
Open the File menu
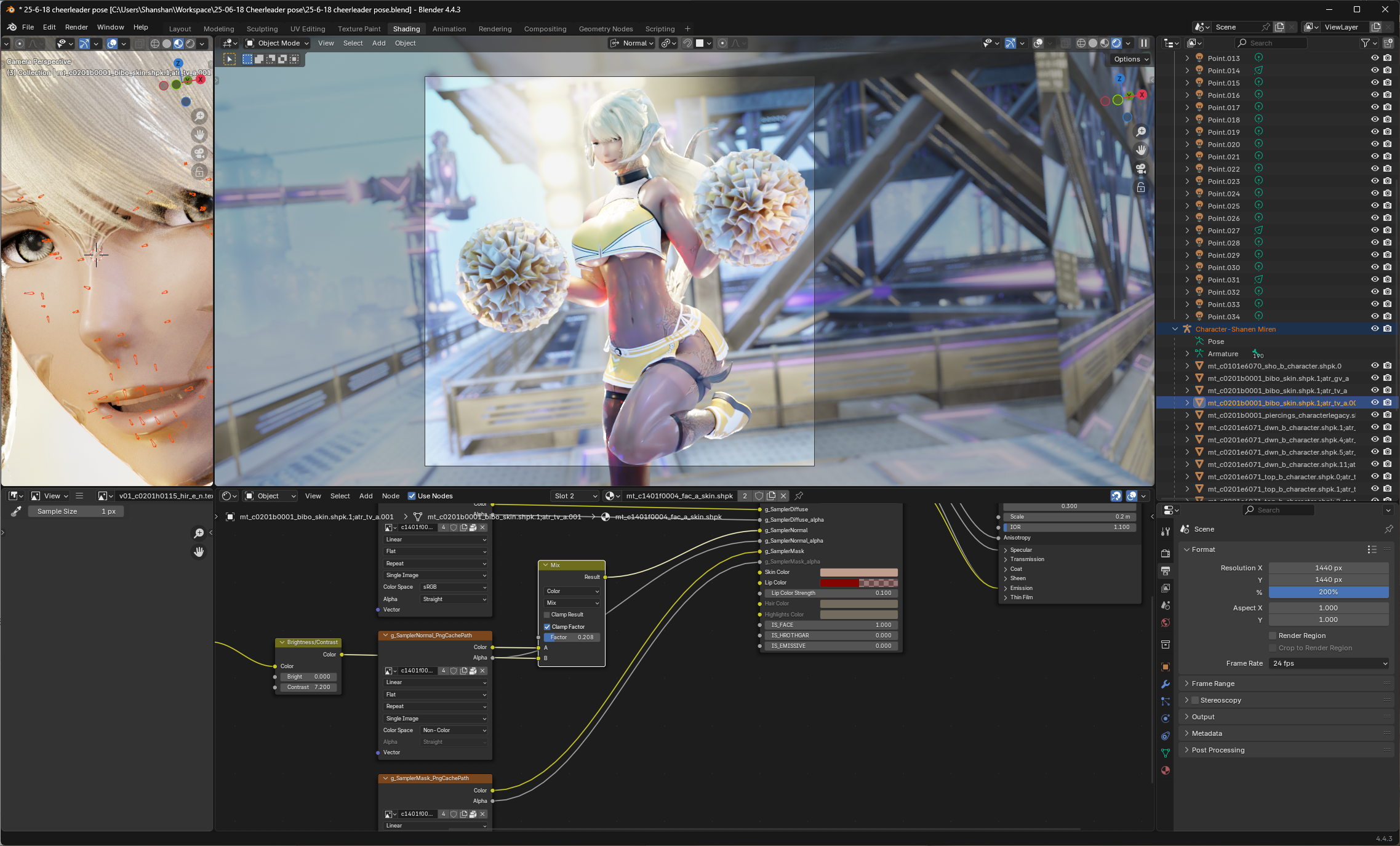tap(28, 27)
